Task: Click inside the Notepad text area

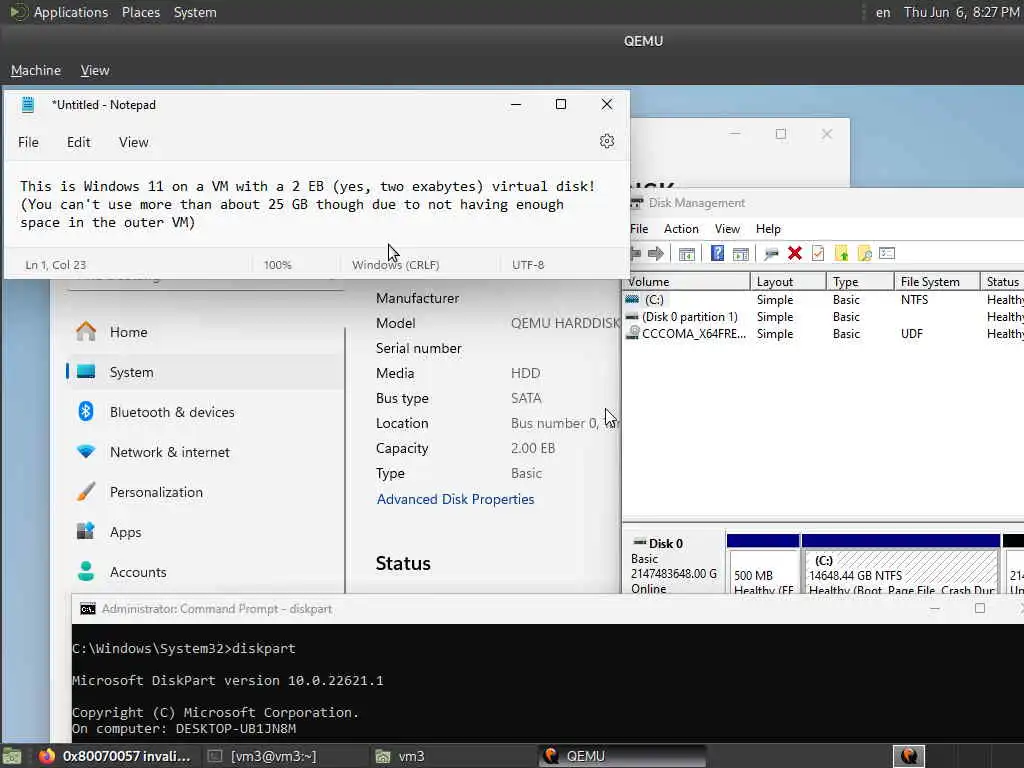Action: point(317,204)
